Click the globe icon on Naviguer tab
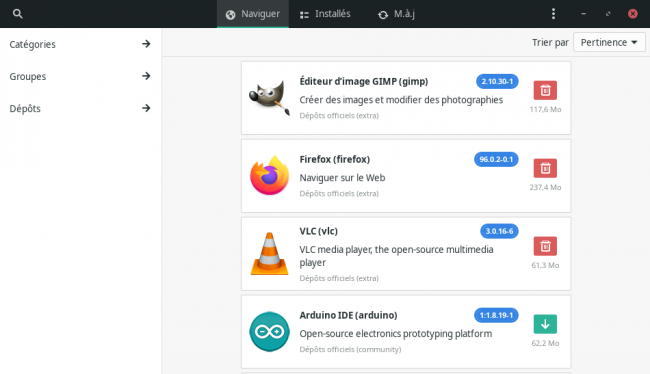The image size is (650, 374). (230, 15)
